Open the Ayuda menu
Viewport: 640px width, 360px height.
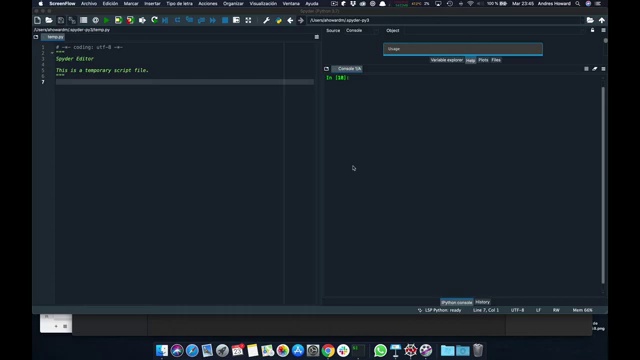(312, 3)
